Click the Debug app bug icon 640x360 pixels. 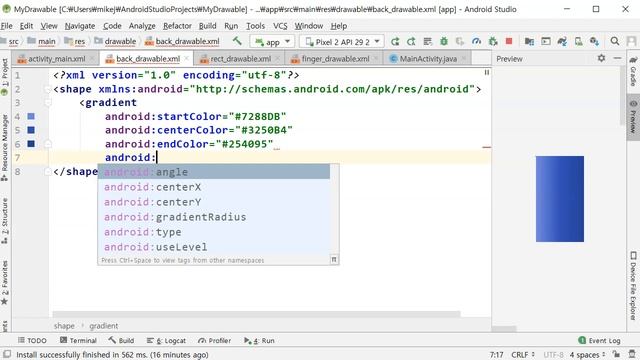444,41
